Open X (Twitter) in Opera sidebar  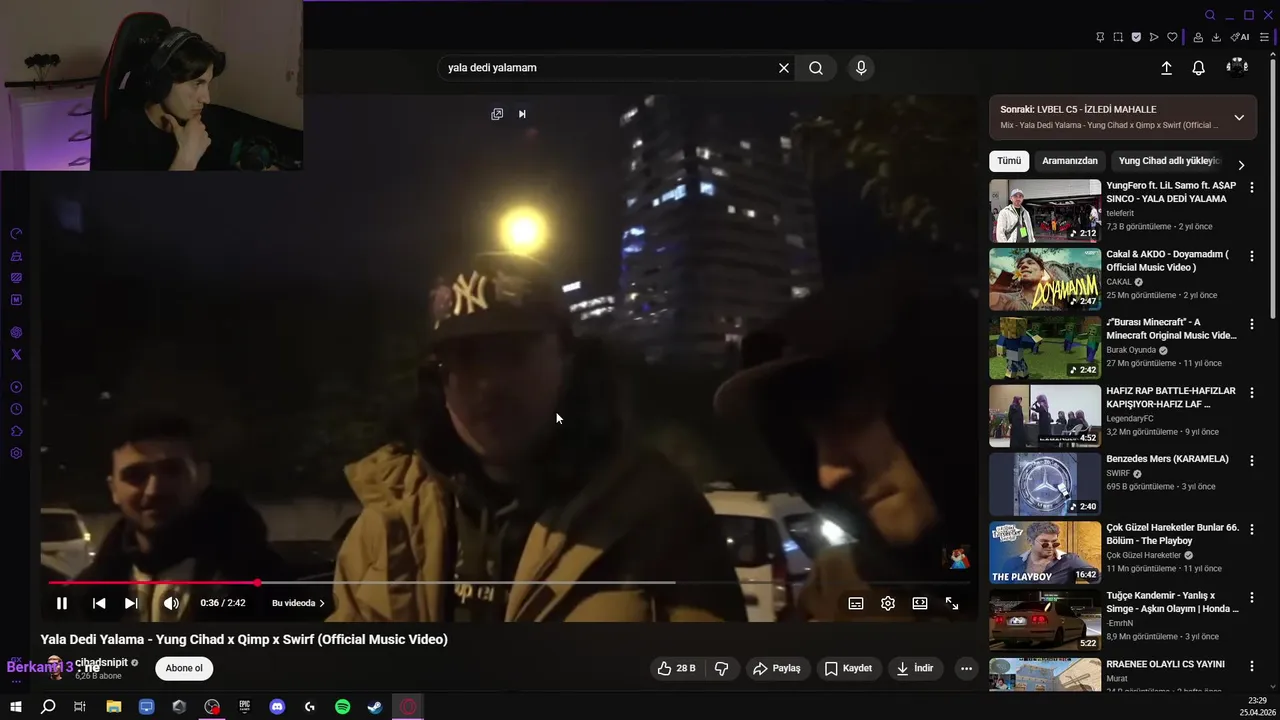(x=16, y=354)
